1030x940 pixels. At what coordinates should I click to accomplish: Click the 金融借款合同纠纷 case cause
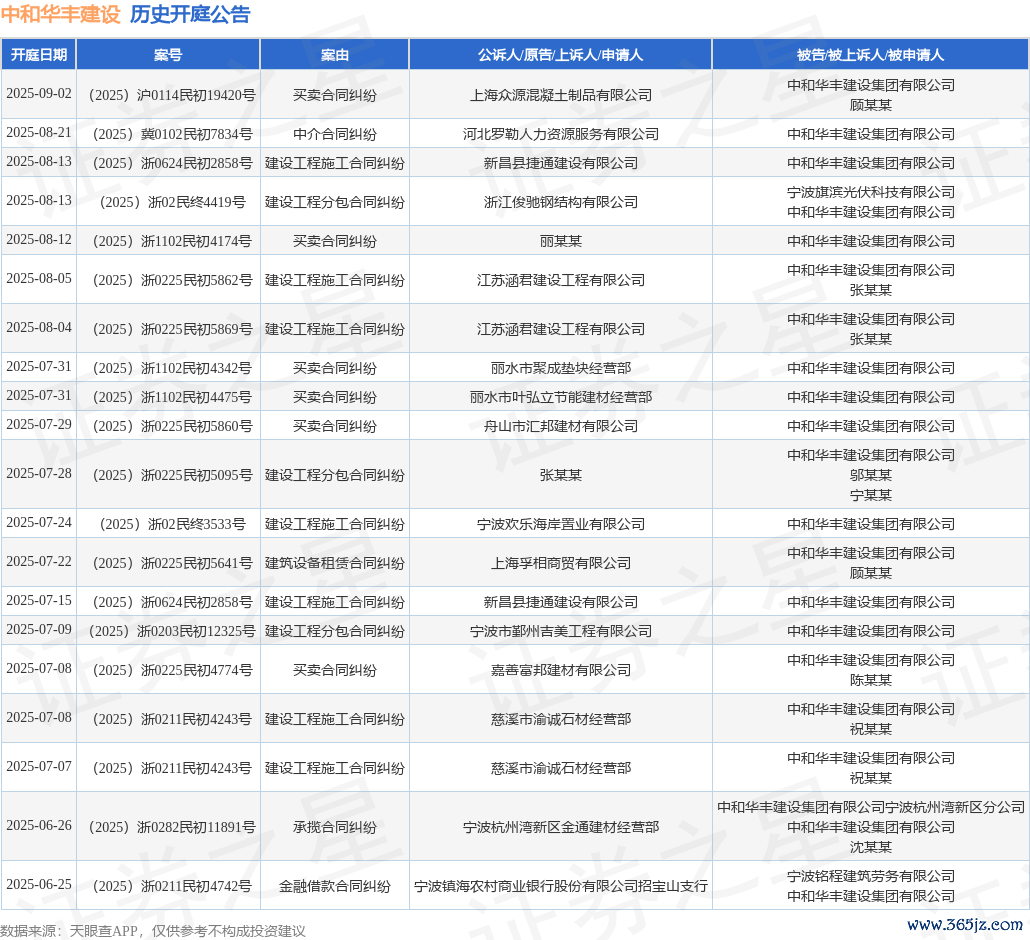tap(334, 886)
